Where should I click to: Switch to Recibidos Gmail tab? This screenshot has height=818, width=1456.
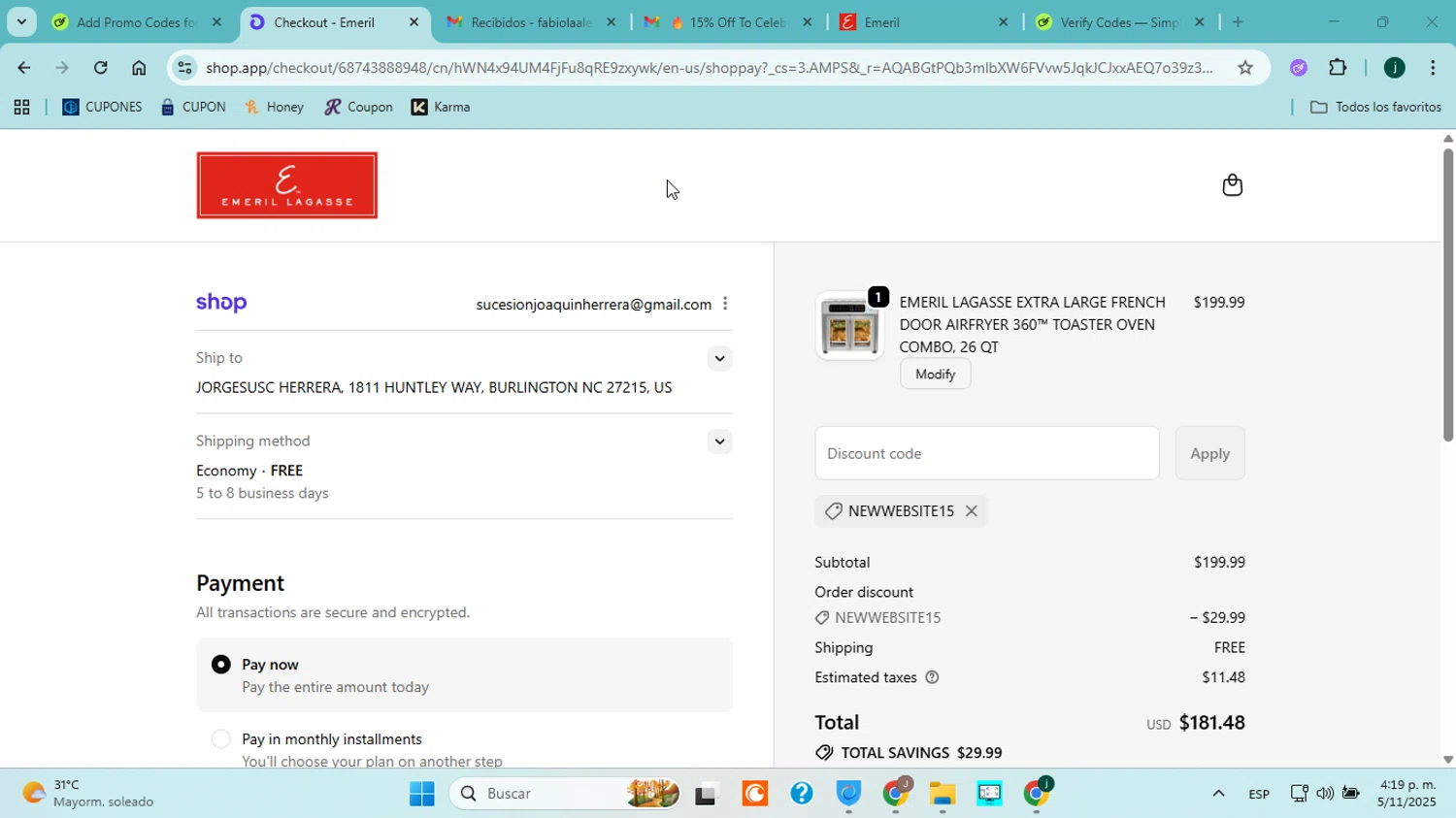pos(531,22)
